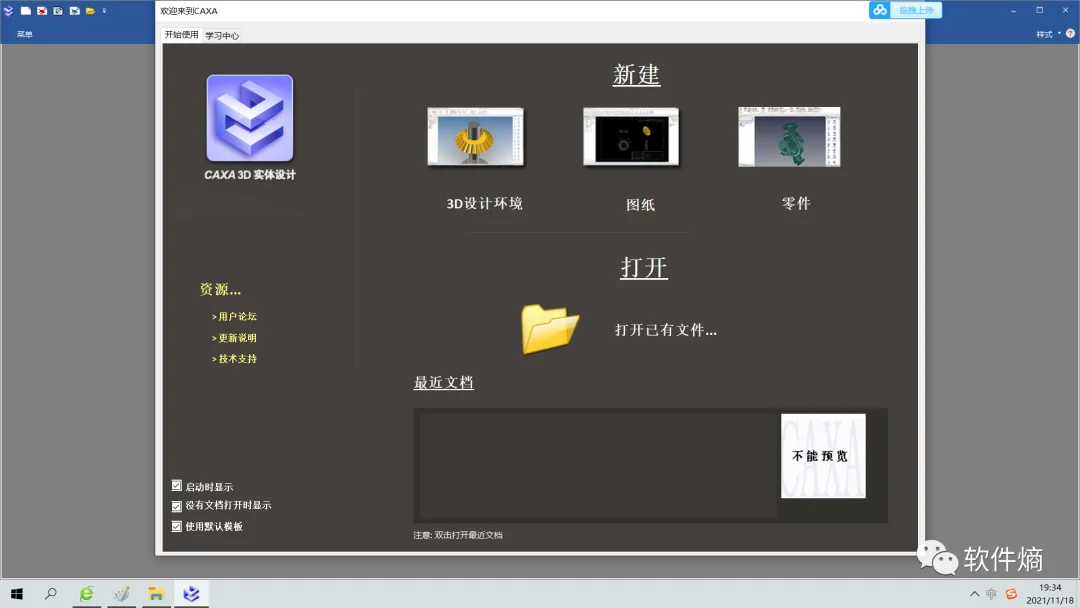This screenshot has height=608, width=1080.
Task: Open the 用户论坛 link
Action: point(237,316)
